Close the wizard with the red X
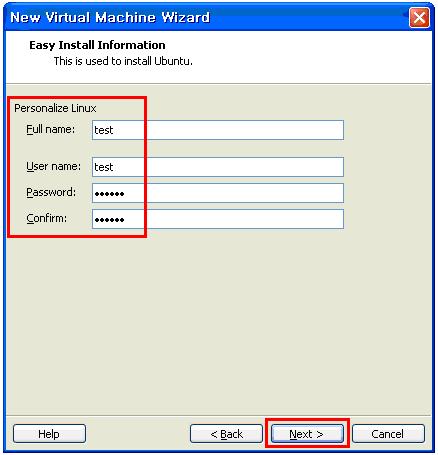438x455 pixels. pos(419,17)
